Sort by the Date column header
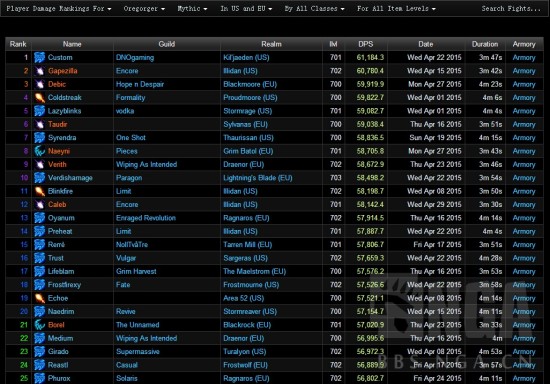 click(x=425, y=44)
